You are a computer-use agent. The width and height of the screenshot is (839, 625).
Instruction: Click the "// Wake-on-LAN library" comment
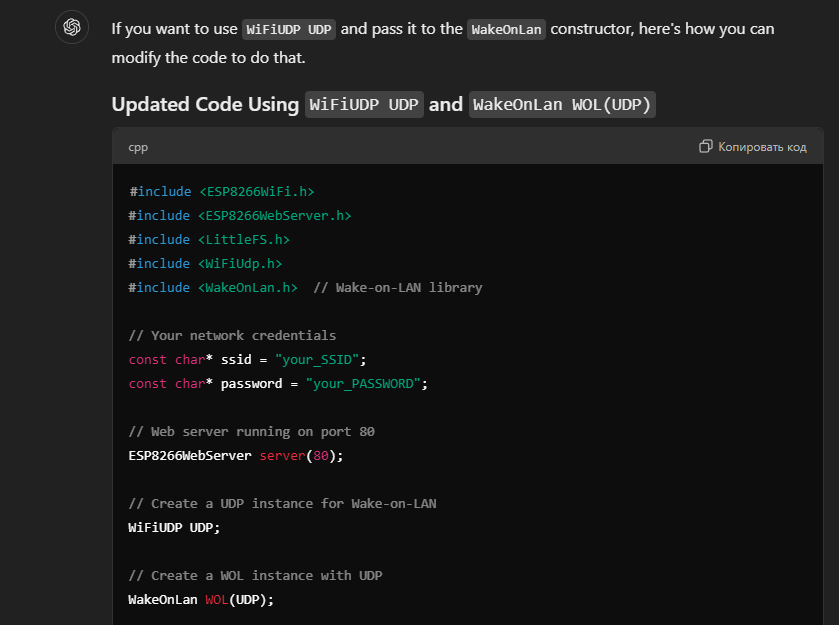398,287
